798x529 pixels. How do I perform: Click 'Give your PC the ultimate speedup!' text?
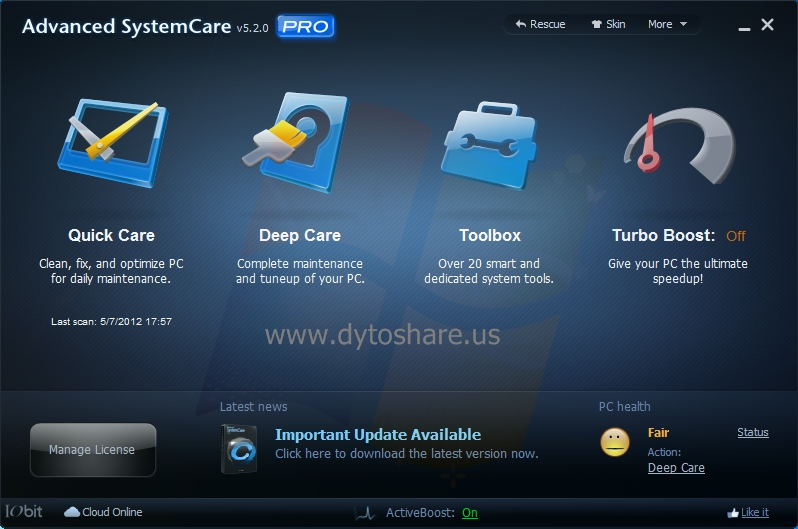678,271
